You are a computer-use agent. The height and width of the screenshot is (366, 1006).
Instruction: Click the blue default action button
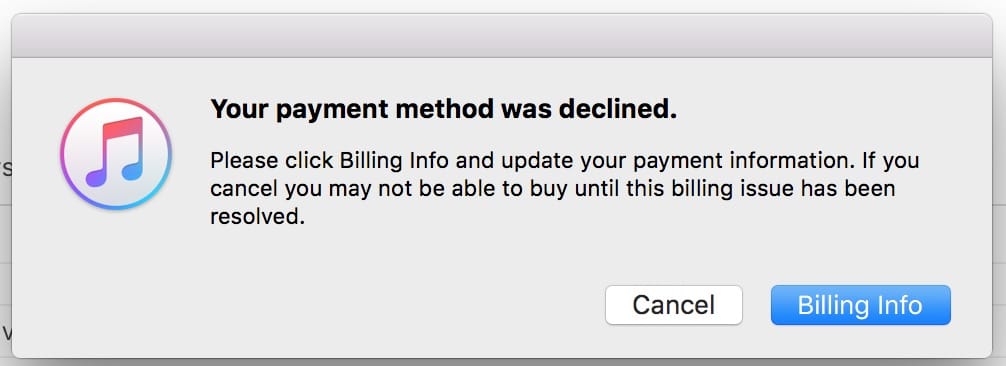click(x=860, y=305)
